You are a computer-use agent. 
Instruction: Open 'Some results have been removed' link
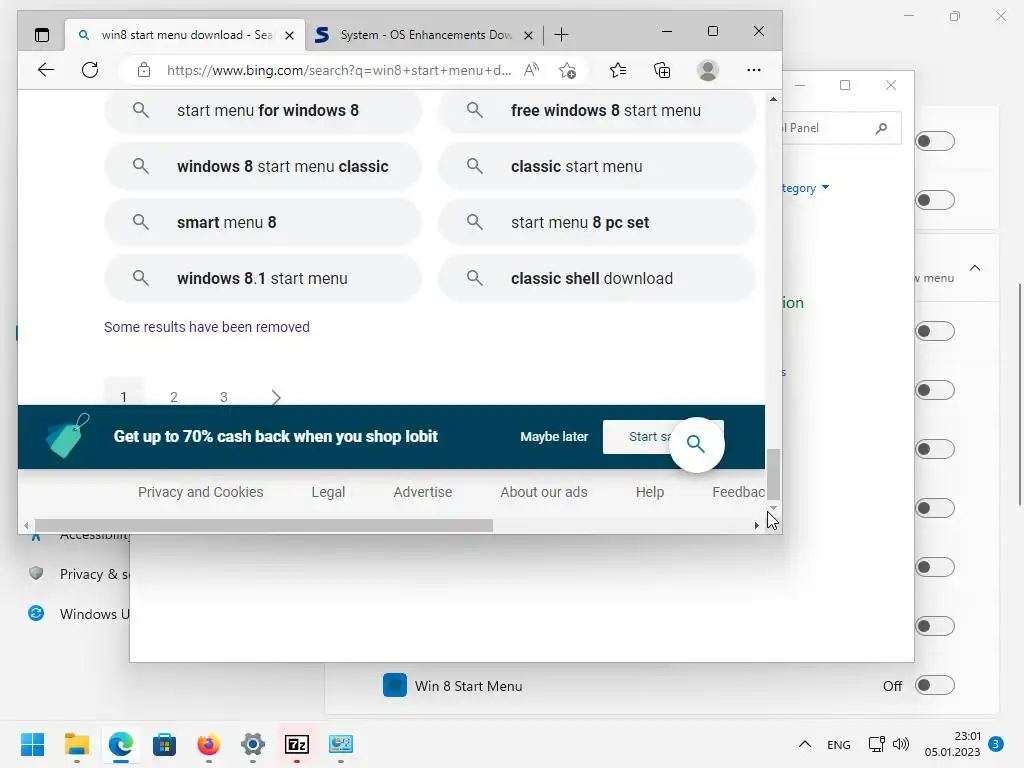pos(206,327)
